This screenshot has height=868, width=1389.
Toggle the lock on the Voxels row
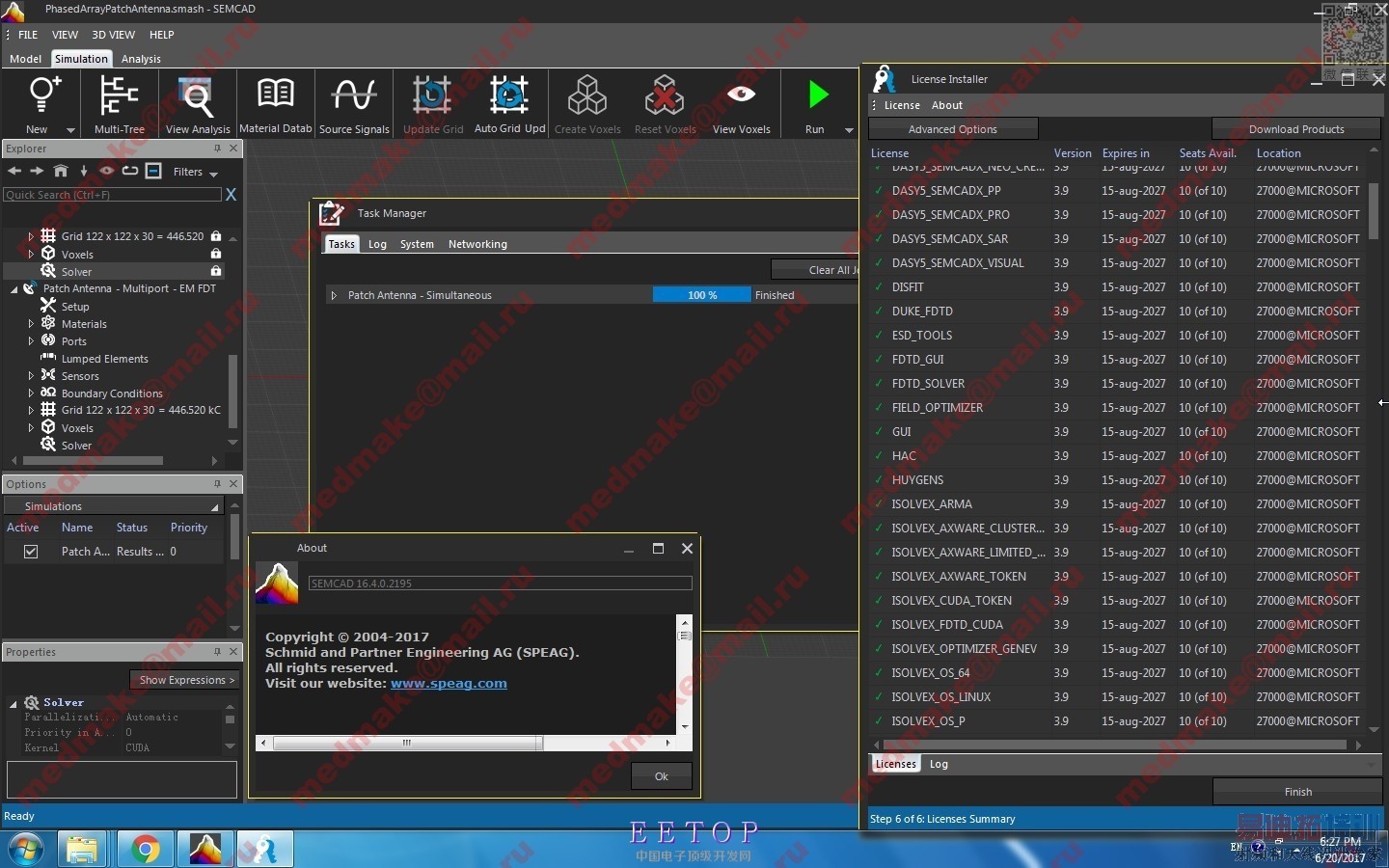(216, 254)
